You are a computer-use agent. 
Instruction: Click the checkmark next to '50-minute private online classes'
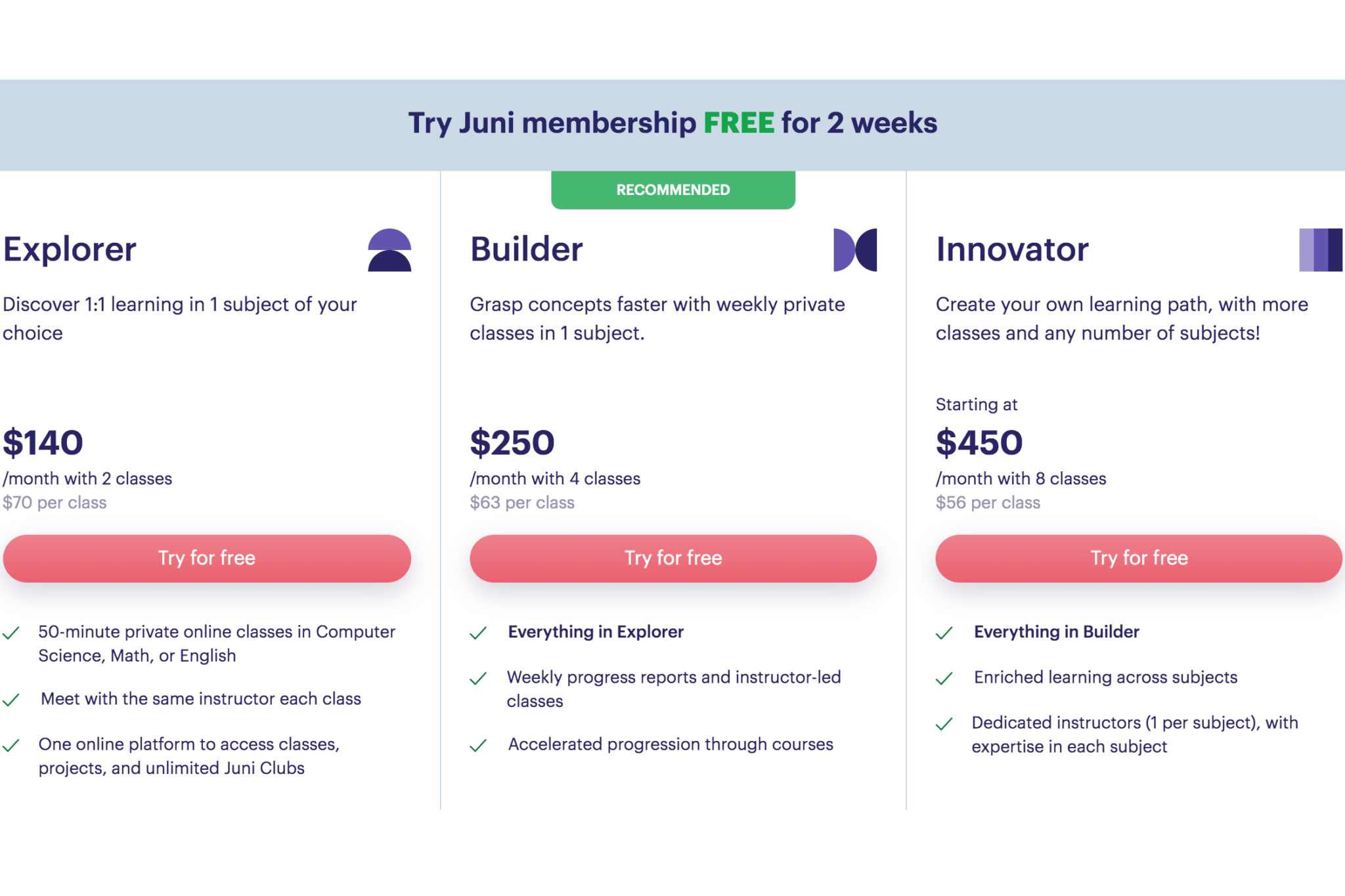(12, 633)
